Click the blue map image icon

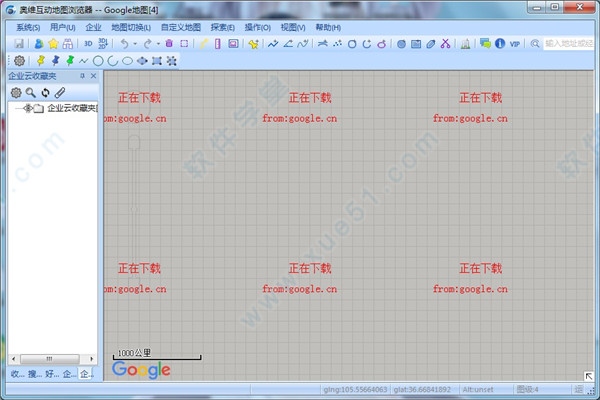click(x=416, y=44)
